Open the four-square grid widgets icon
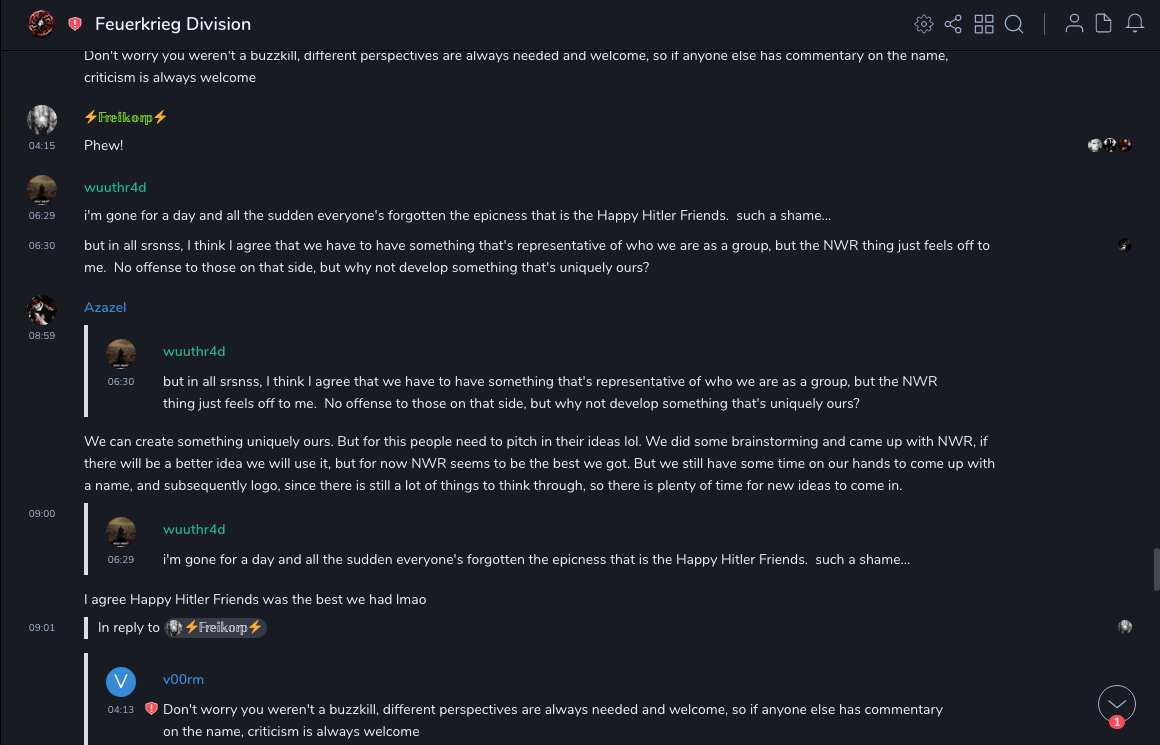Screen dimensions: 1160x745 984,24
